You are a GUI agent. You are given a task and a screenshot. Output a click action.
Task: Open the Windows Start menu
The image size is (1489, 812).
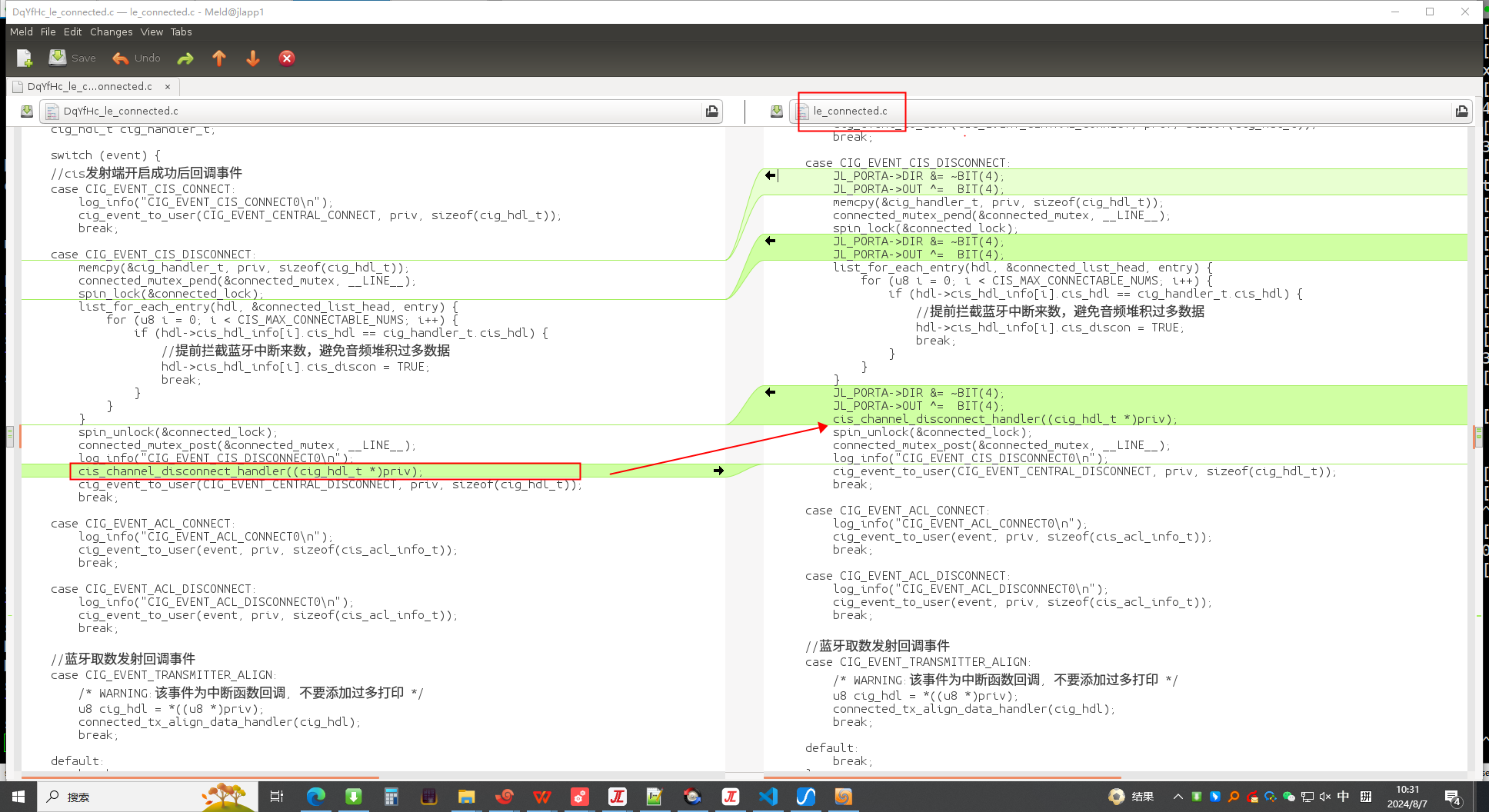(x=18, y=797)
